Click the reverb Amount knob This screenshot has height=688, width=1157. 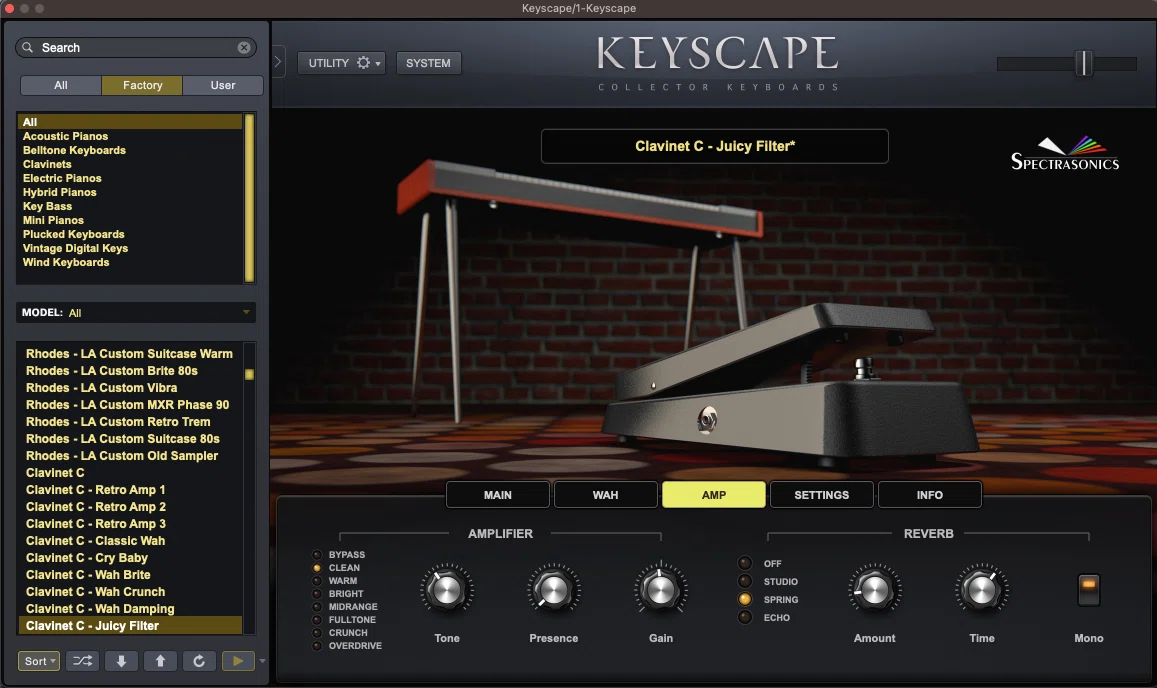[874, 590]
